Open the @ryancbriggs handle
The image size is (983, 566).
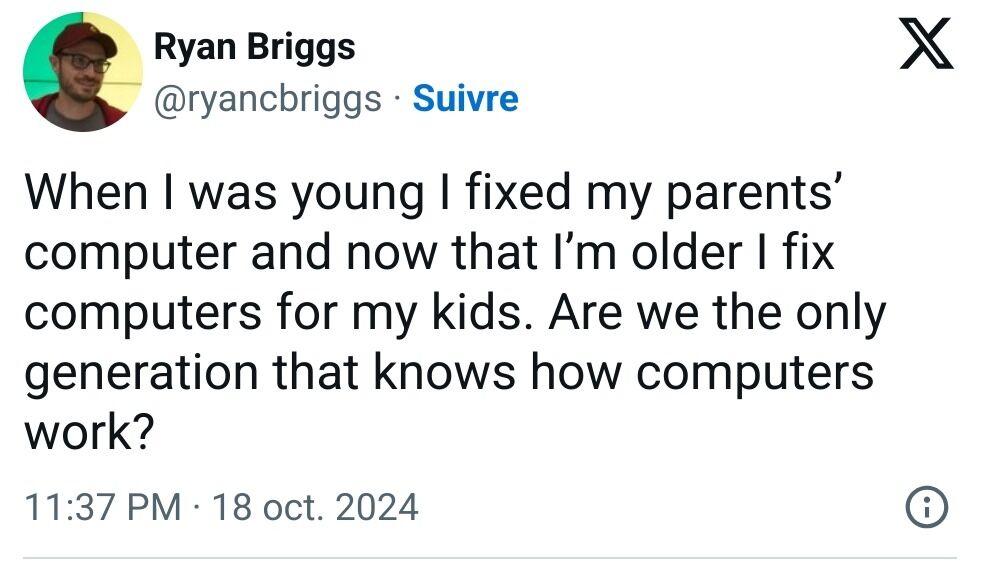(267, 98)
